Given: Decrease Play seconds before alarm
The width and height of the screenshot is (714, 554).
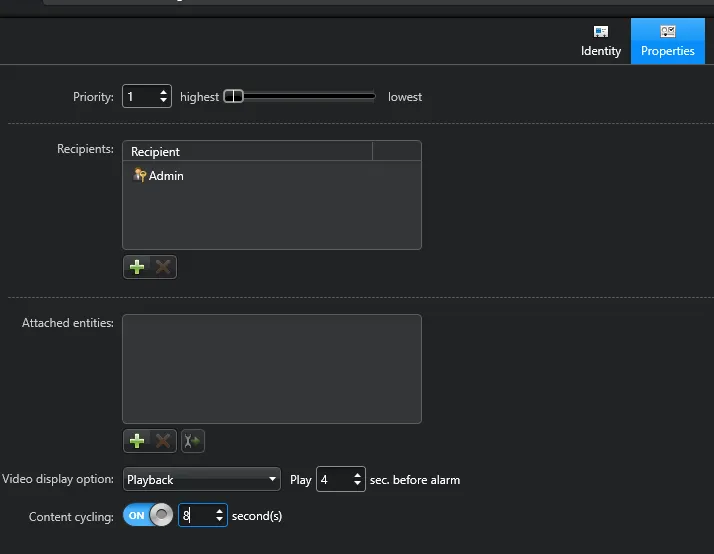Looking at the screenshot, I should [x=357, y=483].
